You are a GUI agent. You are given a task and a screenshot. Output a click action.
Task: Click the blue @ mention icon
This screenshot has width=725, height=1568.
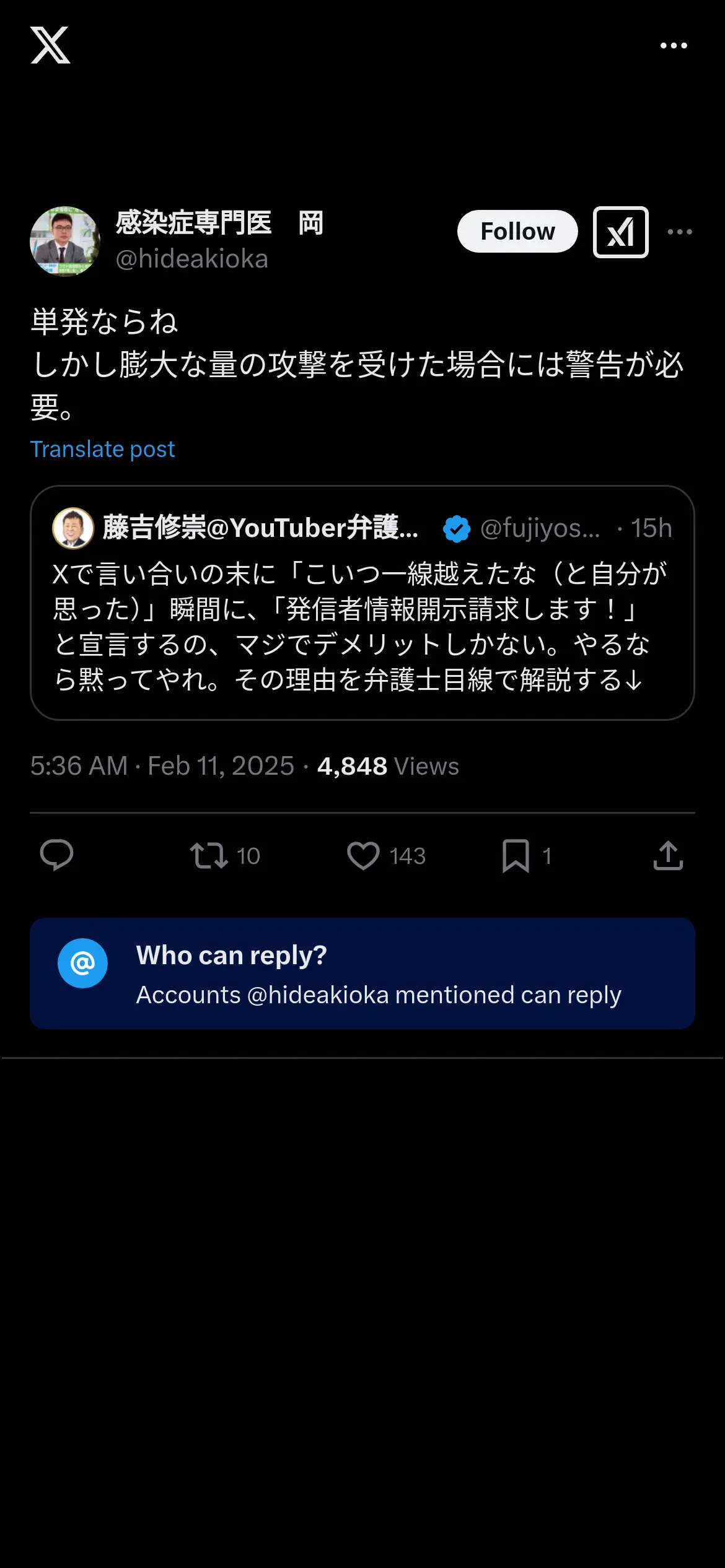click(82, 963)
